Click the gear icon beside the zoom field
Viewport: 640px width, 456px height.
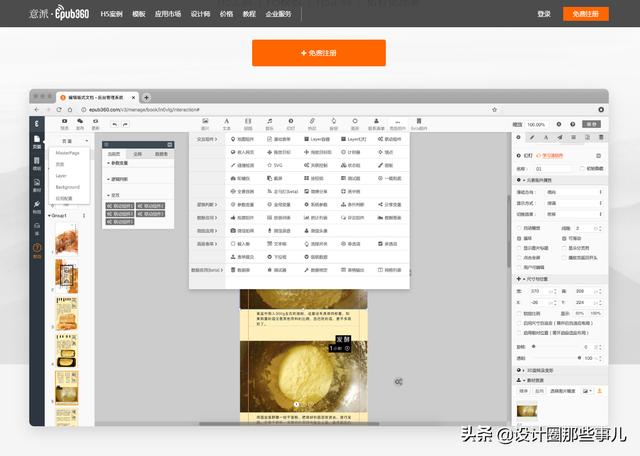point(559,124)
